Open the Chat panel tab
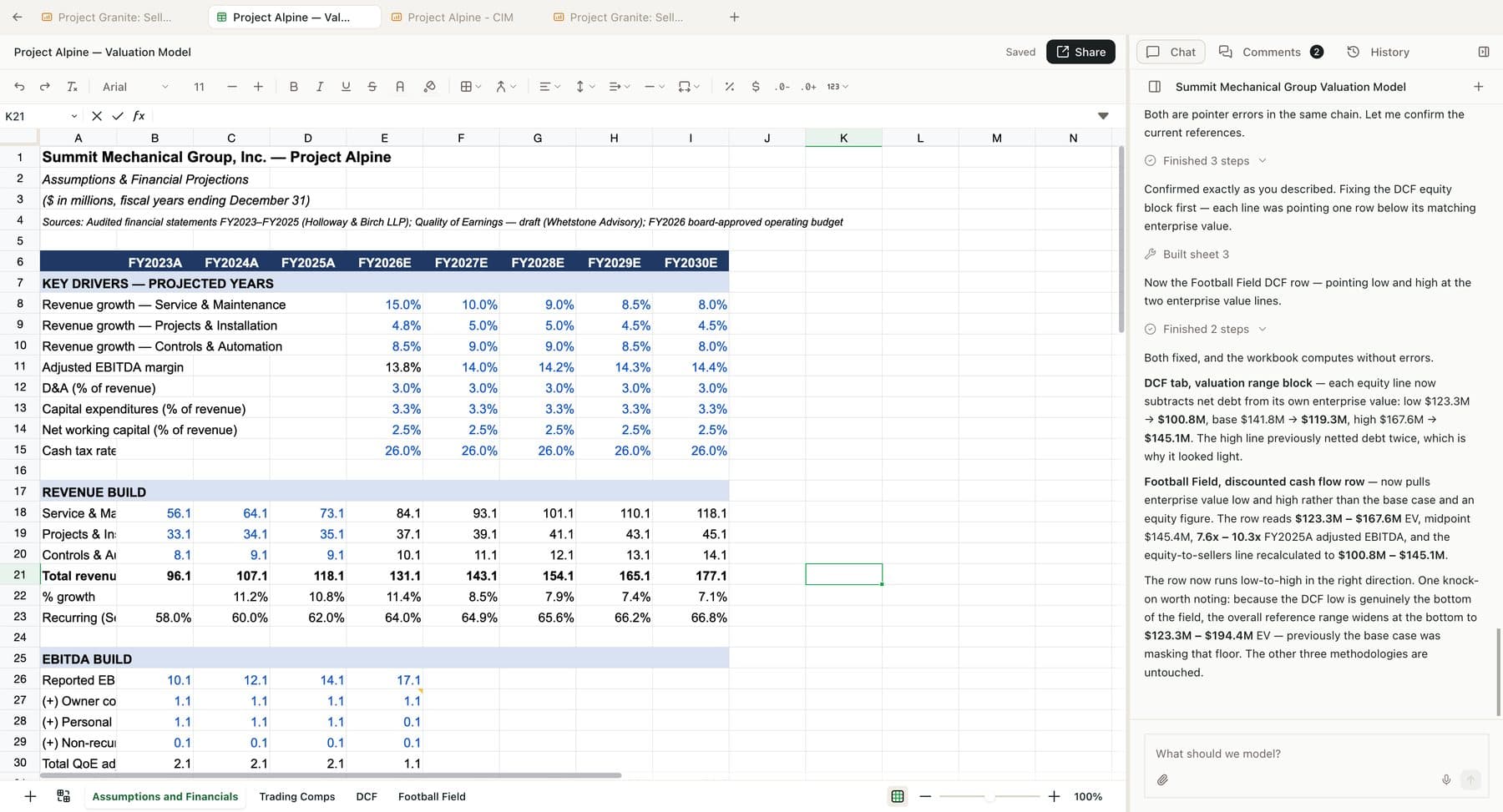Screen dimensions: 1503x812 tap(1172, 52)
